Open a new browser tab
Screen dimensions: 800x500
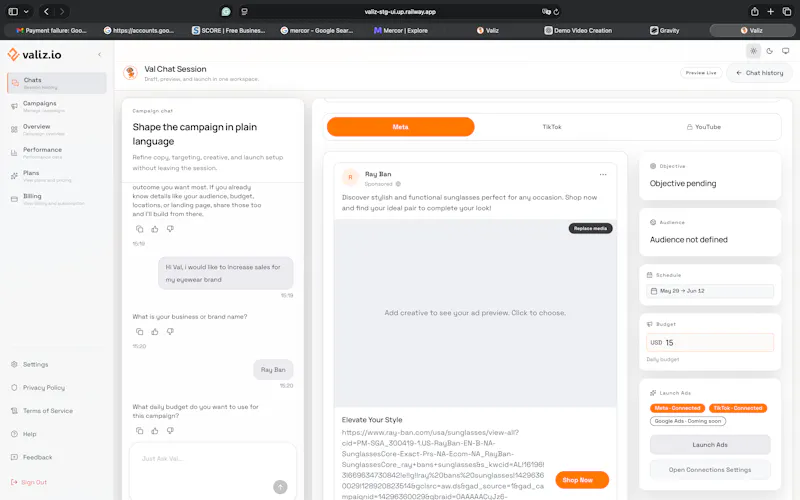pyautogui.click(x=770, y=11)
